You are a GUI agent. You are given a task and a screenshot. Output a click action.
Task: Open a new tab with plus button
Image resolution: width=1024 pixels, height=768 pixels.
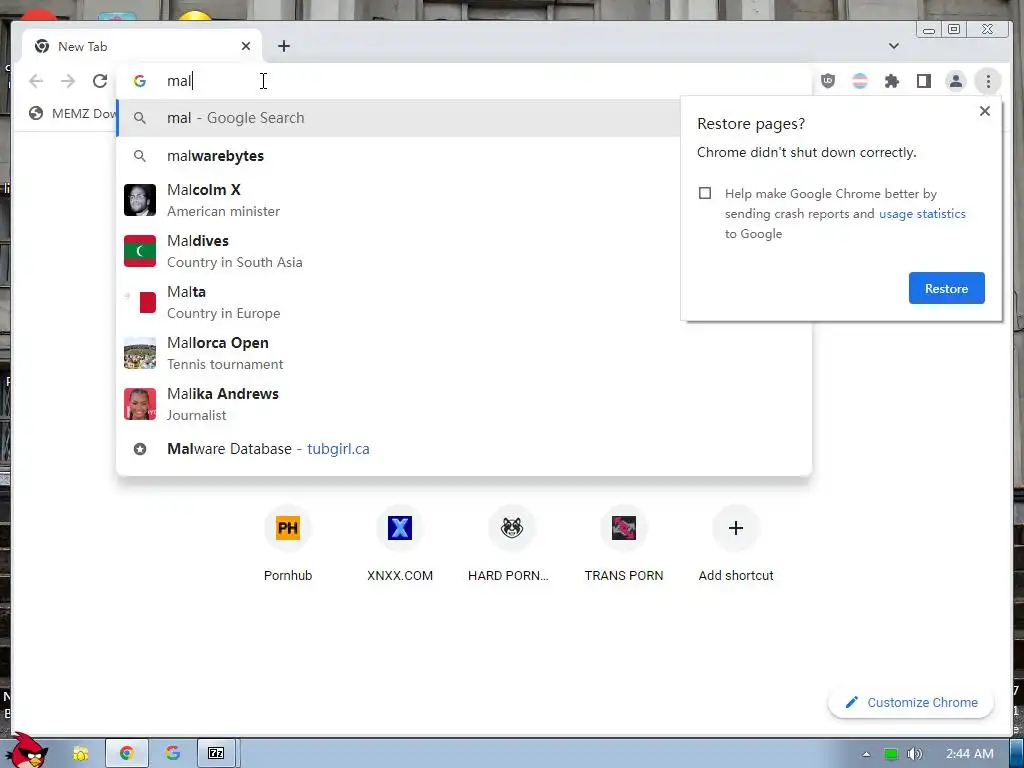[283, 46]
